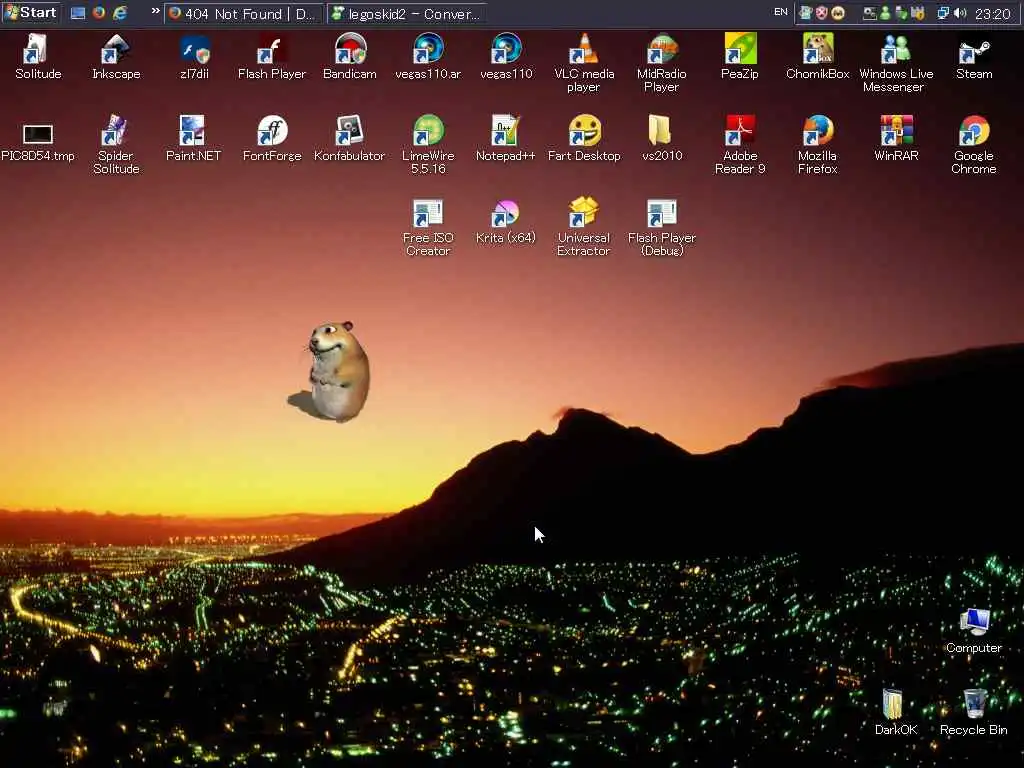Expand the quick launch overflow chevron
This screenshot has width=1024, height=768.
(x=155, y=11)
